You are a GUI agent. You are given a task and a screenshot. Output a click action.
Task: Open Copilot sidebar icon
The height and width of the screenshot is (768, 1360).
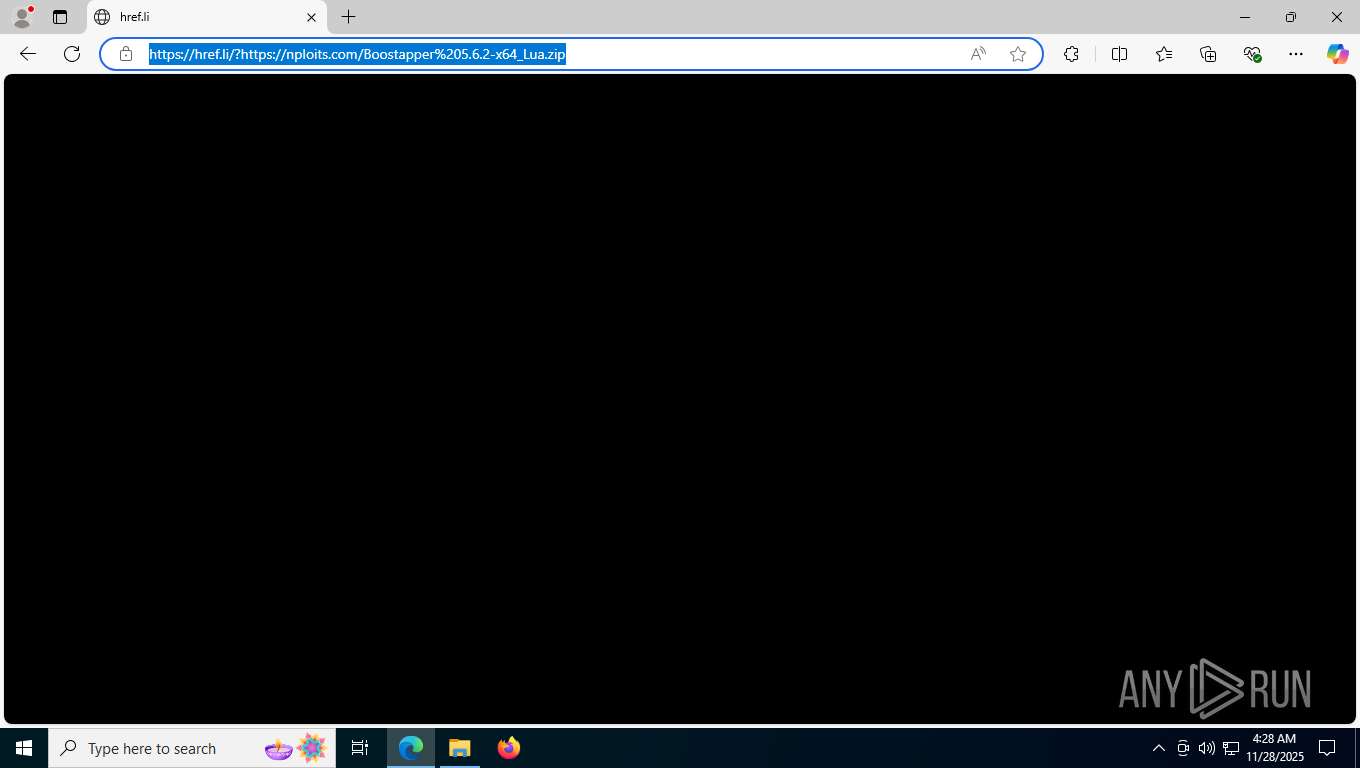[x=1338, y=54]
